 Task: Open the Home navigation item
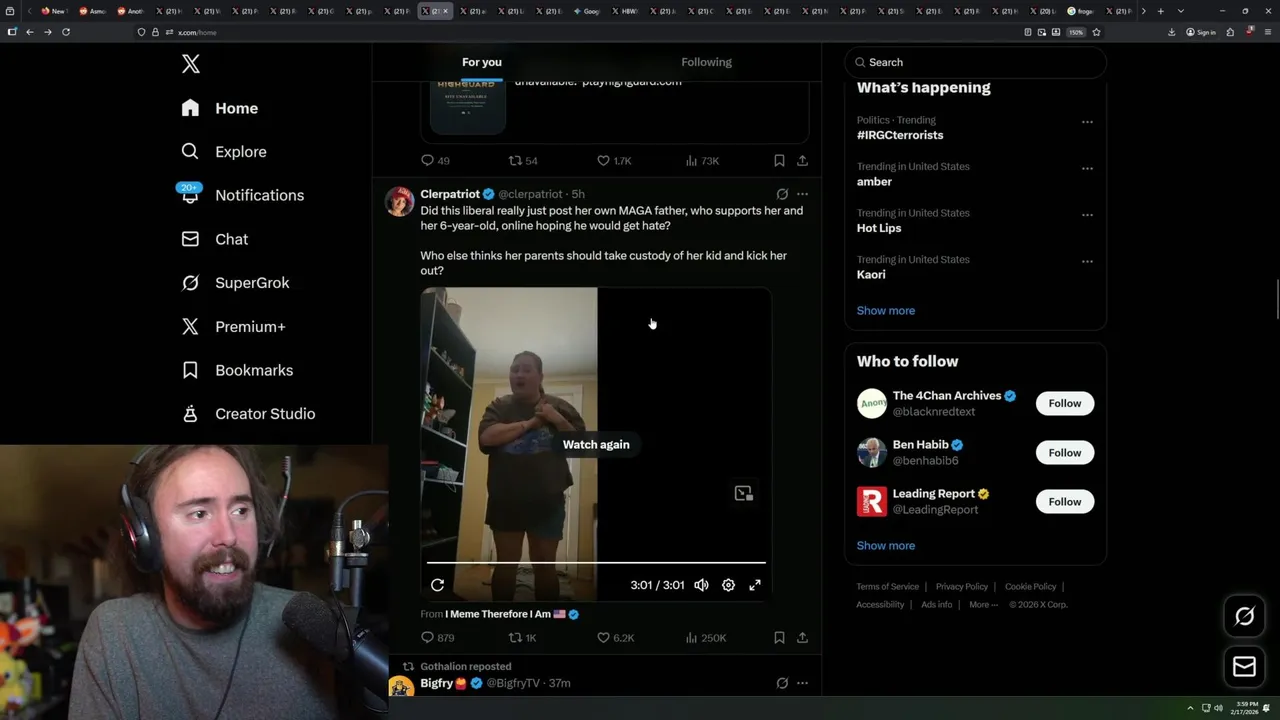pyautogui.click(x=220, y=108)
